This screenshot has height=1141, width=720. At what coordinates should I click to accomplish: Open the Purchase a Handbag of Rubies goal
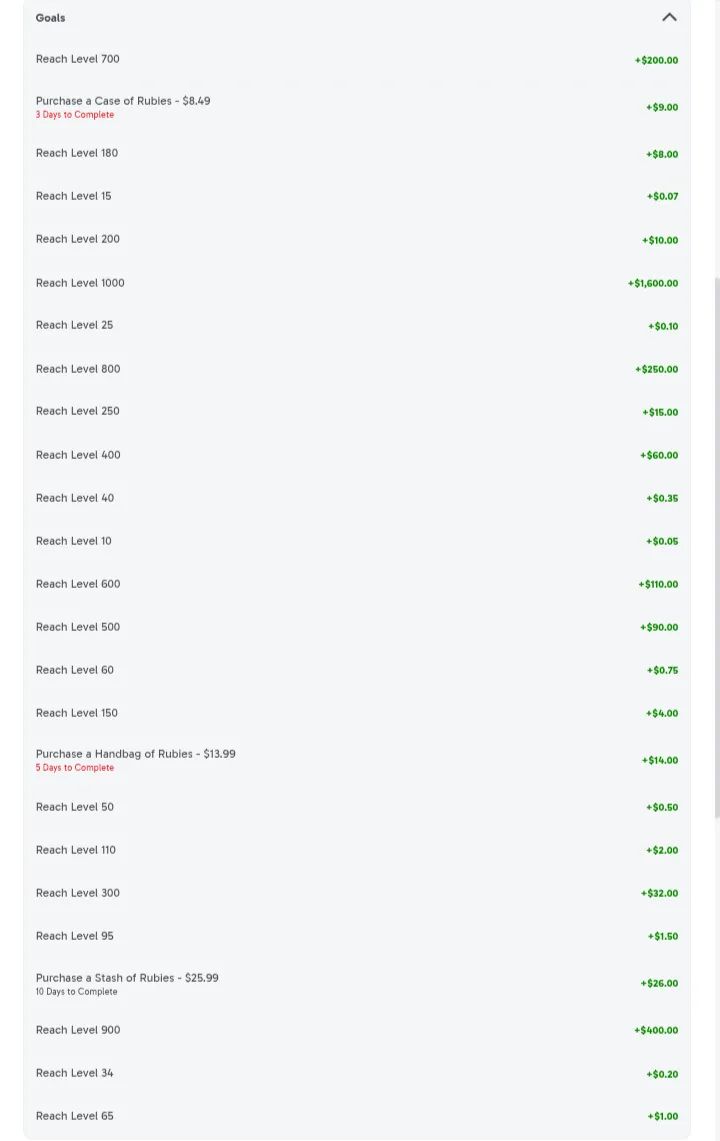click(x=136, y=754)
